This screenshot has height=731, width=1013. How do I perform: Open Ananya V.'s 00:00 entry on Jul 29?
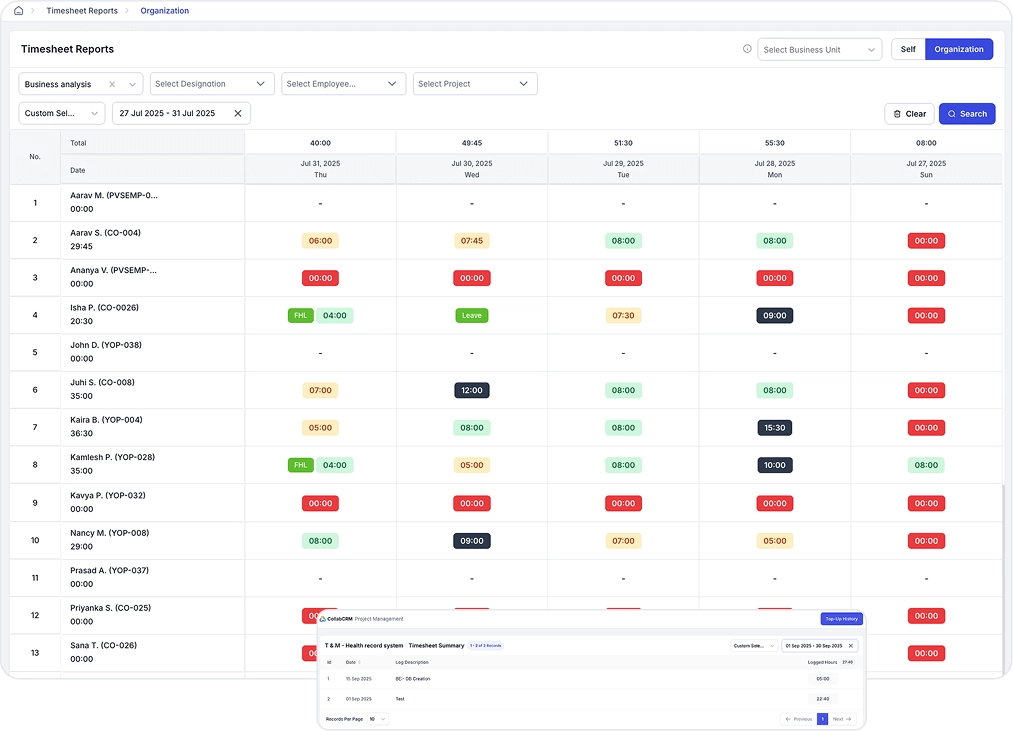click(623, 278)
